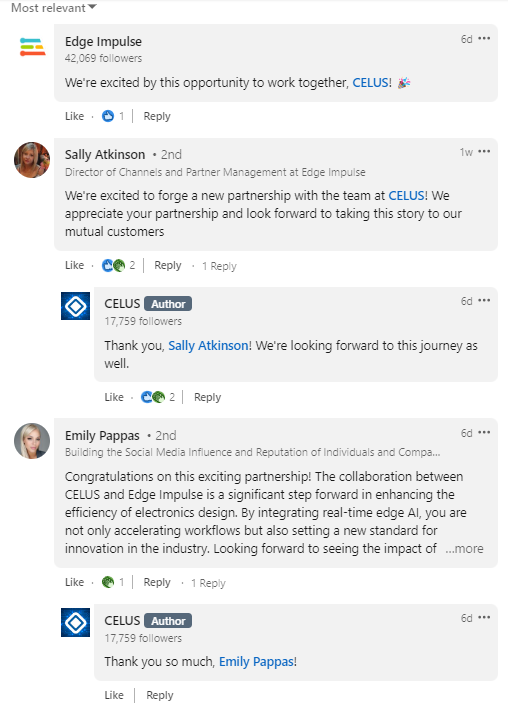Follow the Sally Atkinson mention link
This screenshot has width=508, height=712.
208,346
